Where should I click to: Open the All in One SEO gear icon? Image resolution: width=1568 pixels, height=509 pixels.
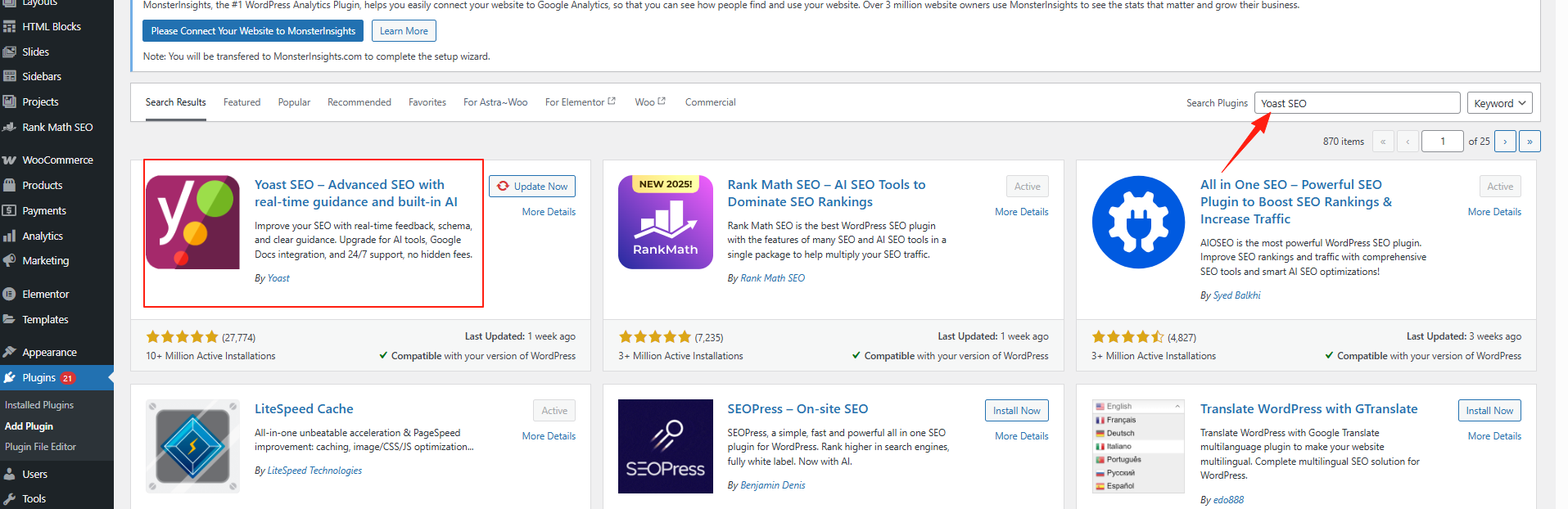tap(1138, 222)
